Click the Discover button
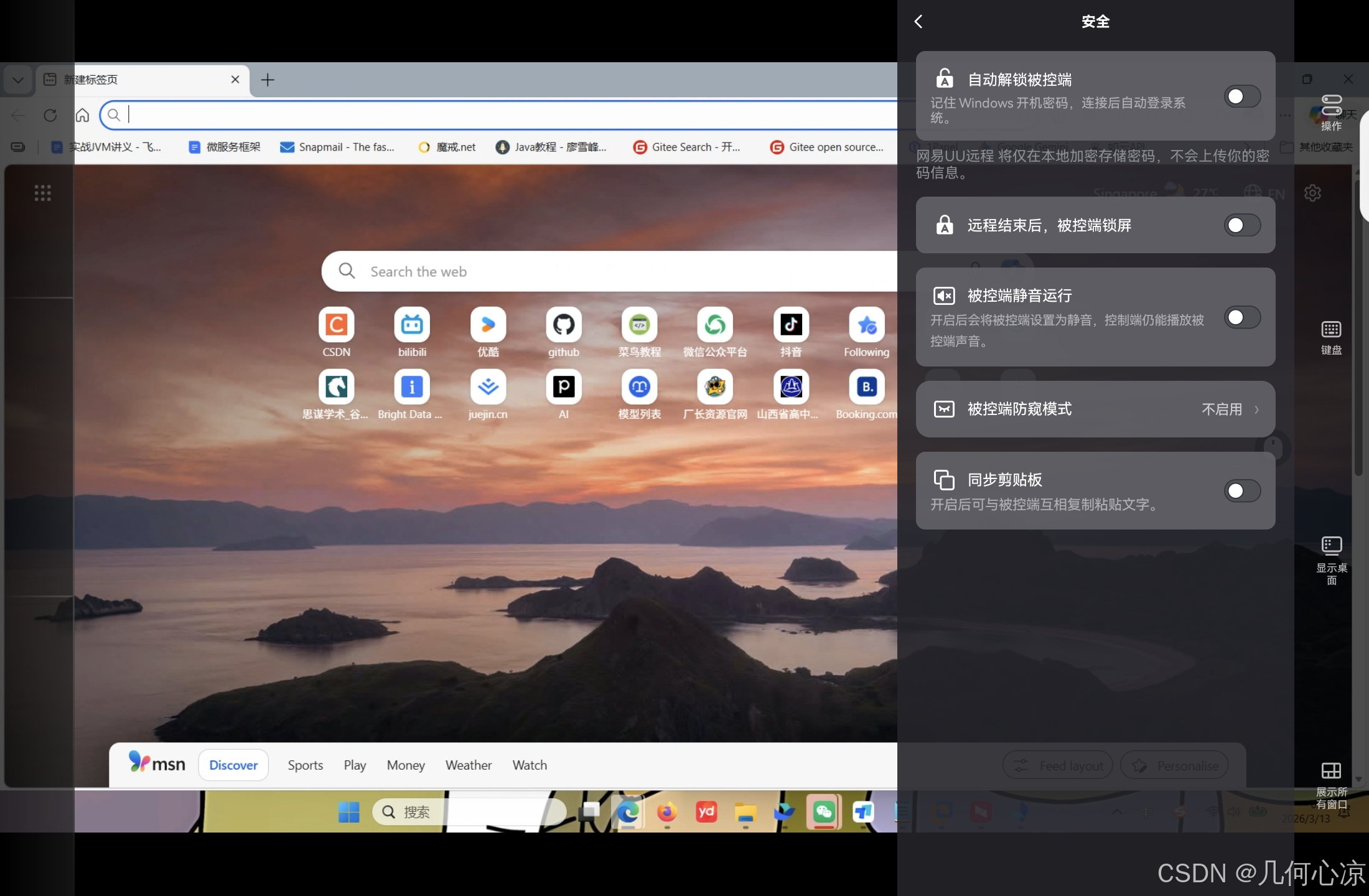 tap(233, 765)
